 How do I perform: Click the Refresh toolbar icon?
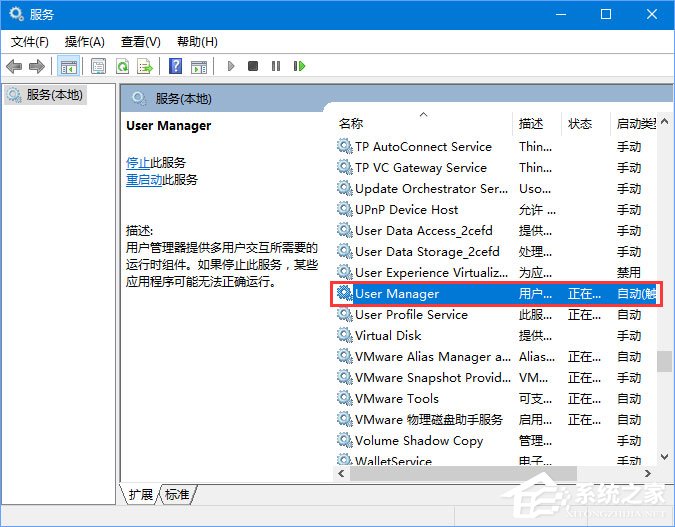click(x=123, y=66)
